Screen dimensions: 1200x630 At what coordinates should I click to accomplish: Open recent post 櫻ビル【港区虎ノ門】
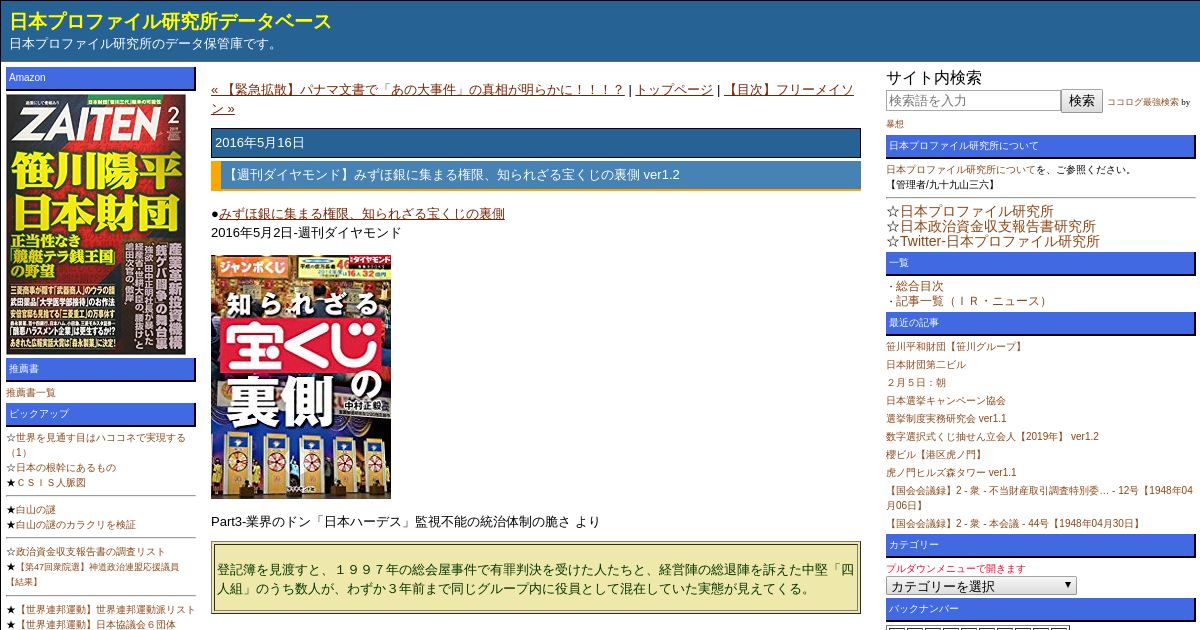[936, 454]
